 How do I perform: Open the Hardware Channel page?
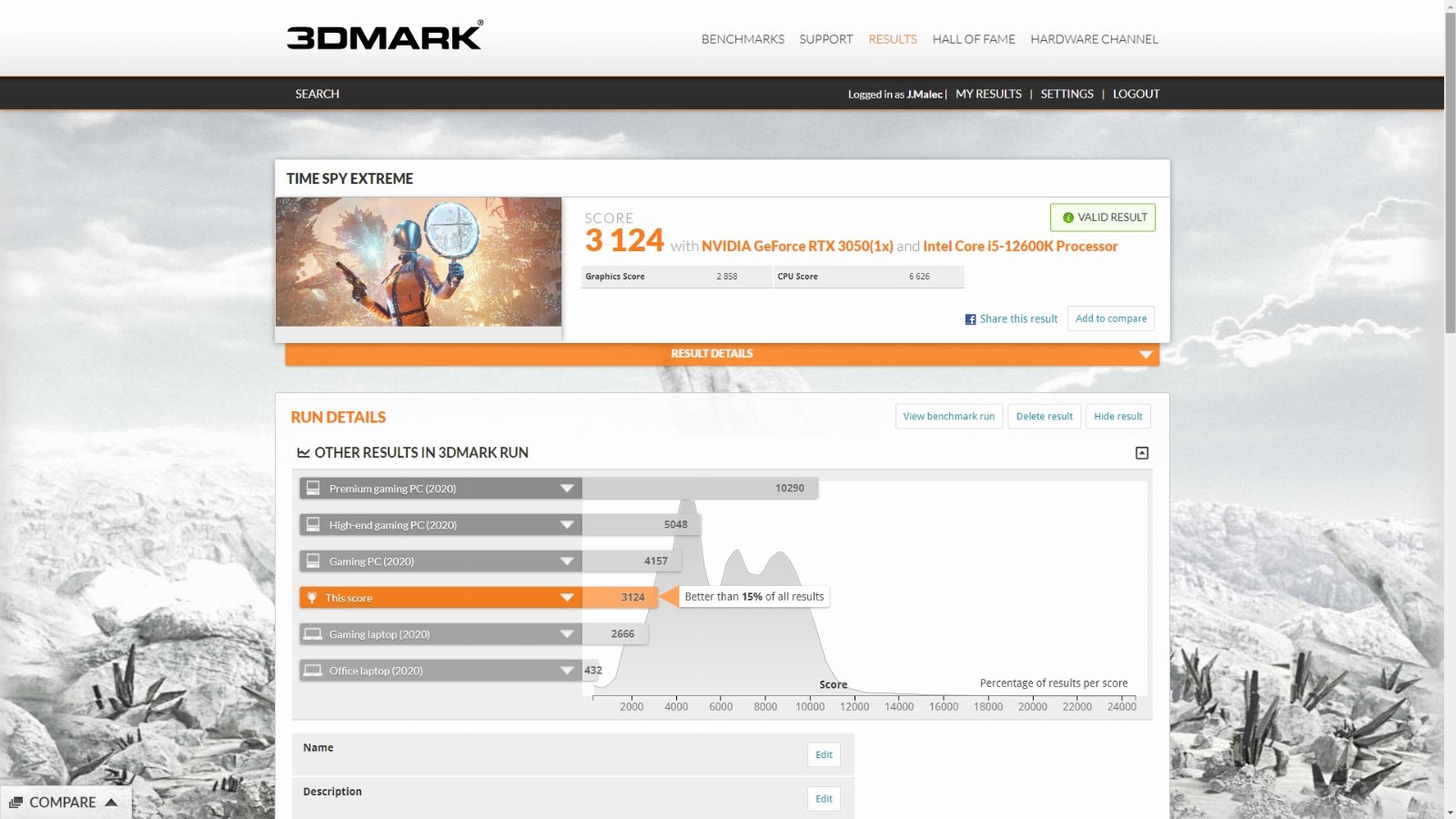tap(1094, 39)
